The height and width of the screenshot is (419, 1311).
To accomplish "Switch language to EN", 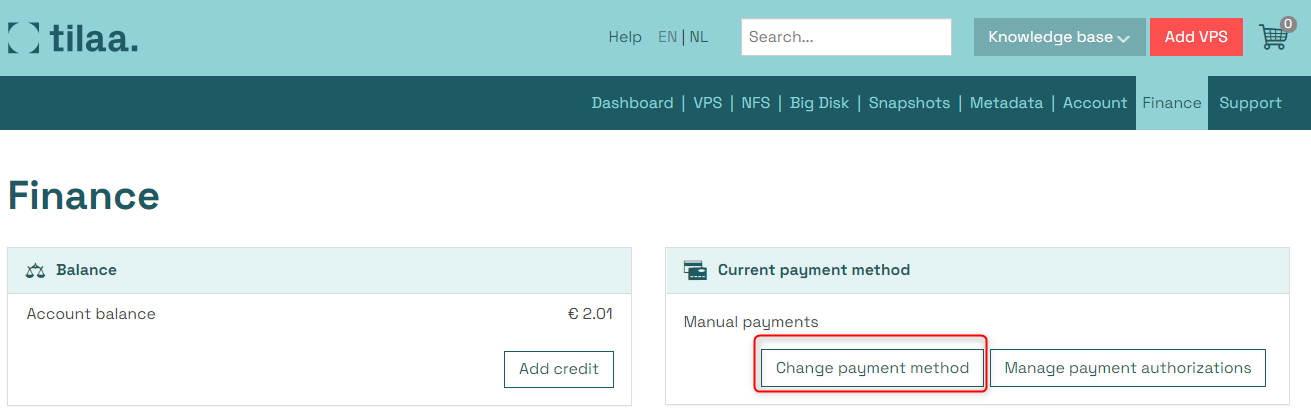I will pyautogui.click(x=667, y=37).
